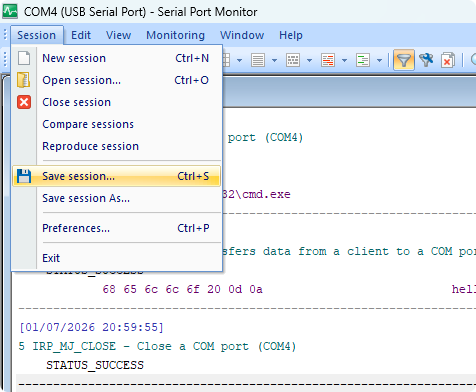Choose New session from the Session menu
This screenshot has width=476, height=392.
(116, 58)
